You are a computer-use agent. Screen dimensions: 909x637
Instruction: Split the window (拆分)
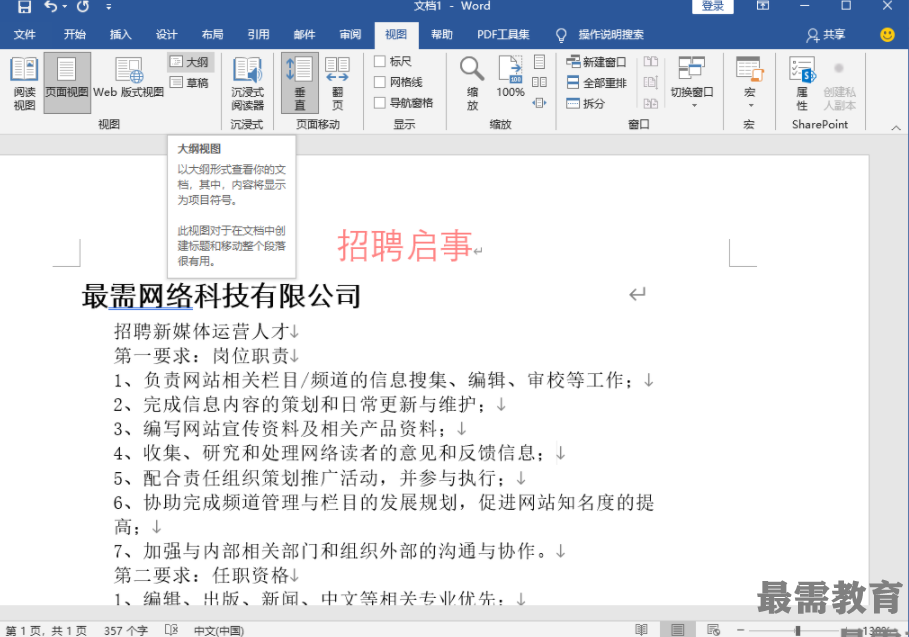point(586,104)
